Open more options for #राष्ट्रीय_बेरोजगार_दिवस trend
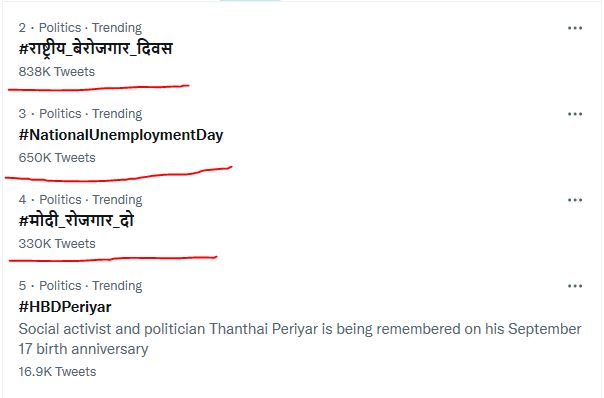This screenshot has height=398, width=604. [575, 28]
